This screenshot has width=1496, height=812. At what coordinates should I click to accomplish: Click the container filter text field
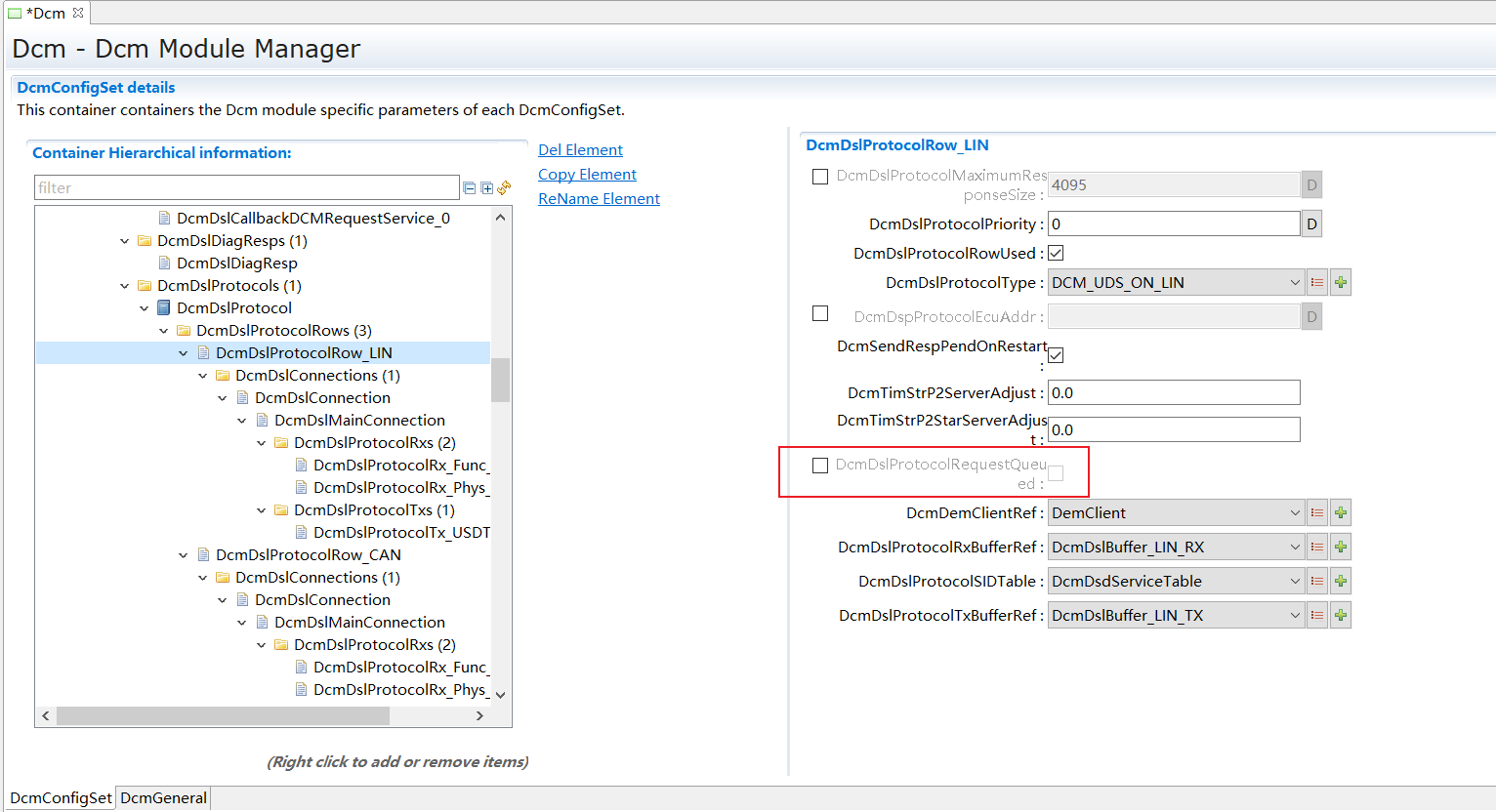pos(246,187)
